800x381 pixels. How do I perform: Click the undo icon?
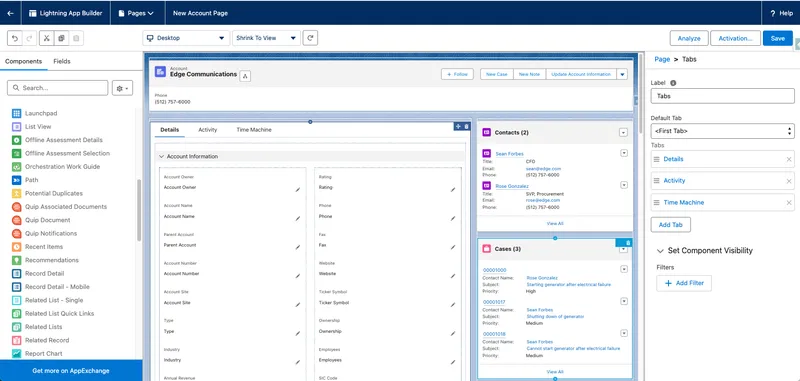tap(15, 38)
